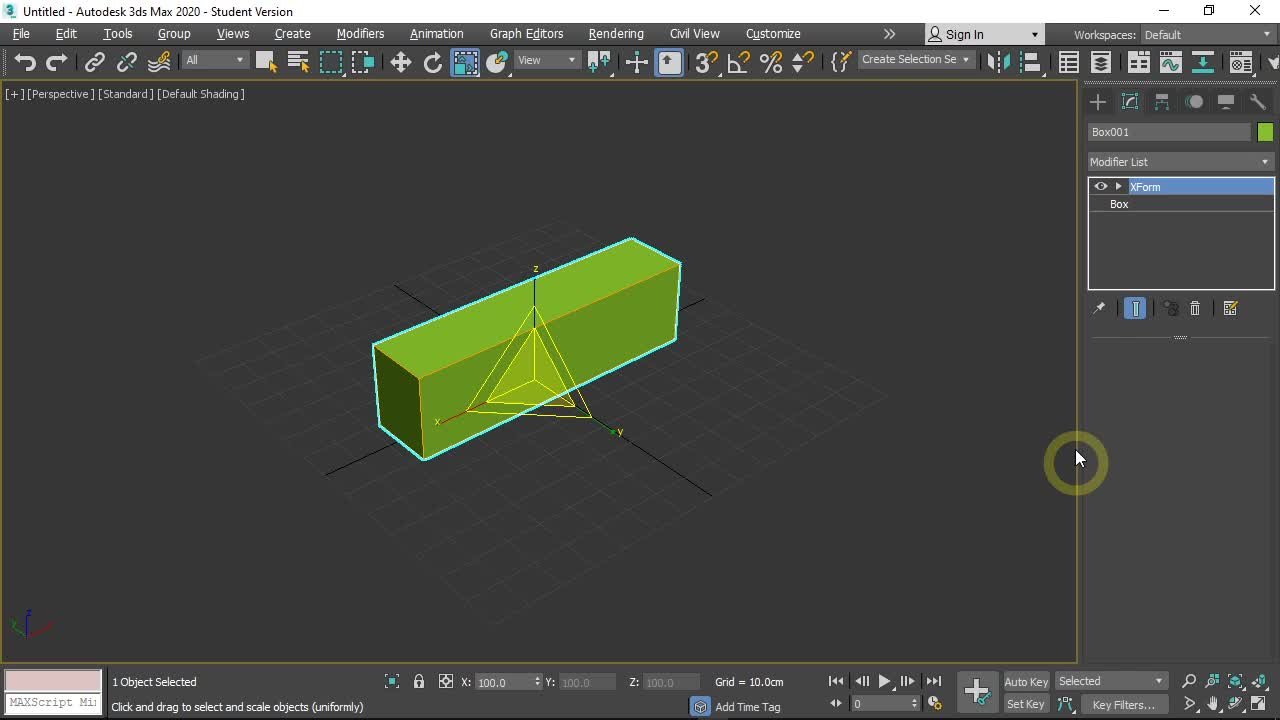Toggle Angle Snap on the toolbar
Screen dimensions: 1280x720
[738, 62]
